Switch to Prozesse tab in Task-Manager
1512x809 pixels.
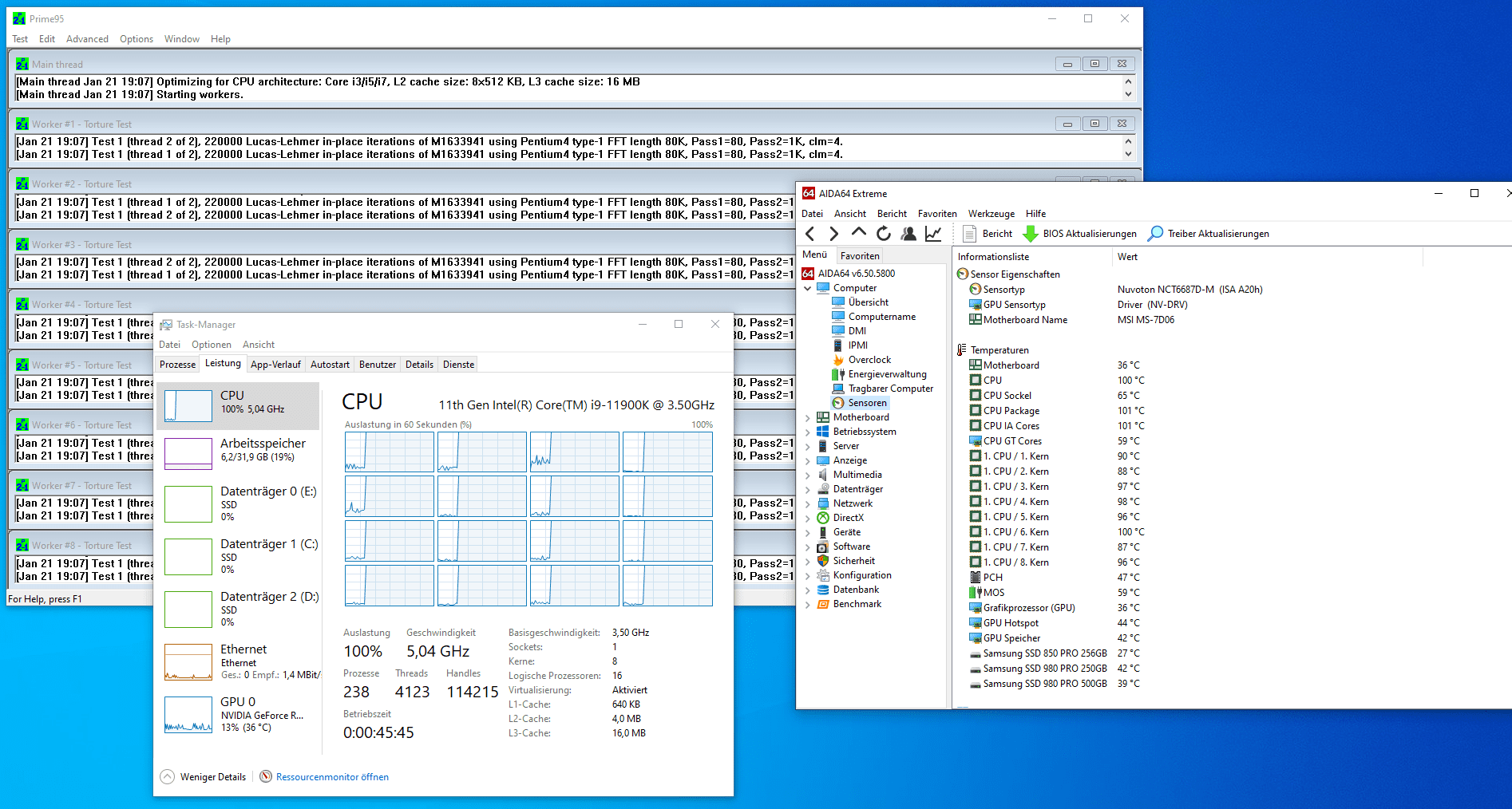coord(177,365)
